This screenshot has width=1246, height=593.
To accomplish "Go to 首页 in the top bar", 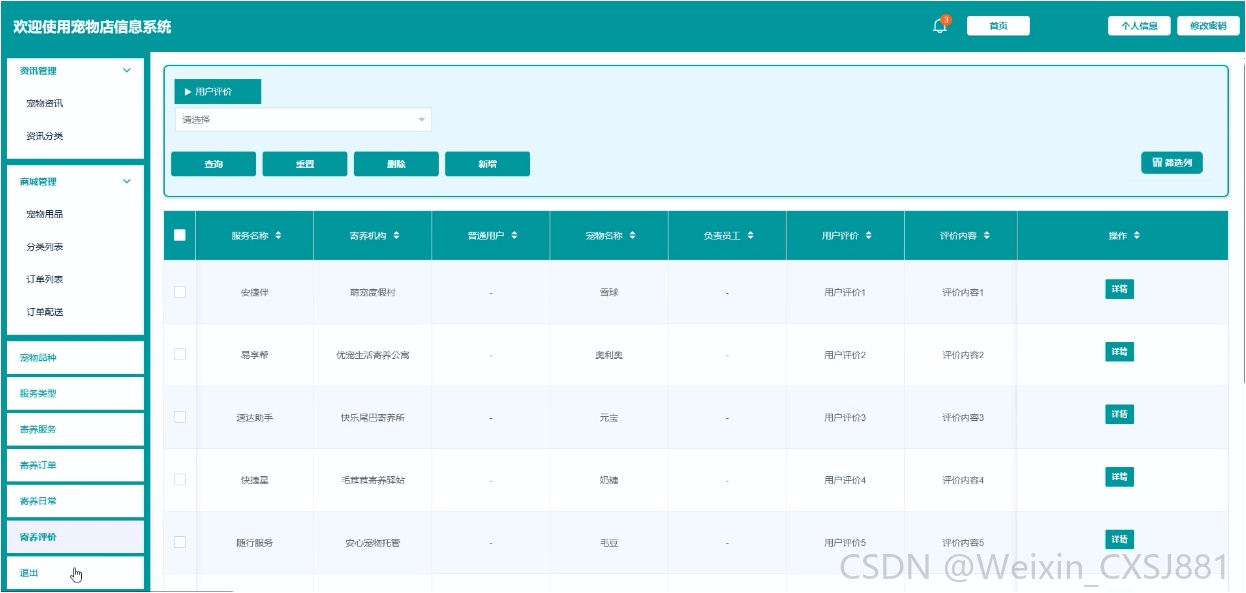I will pos(998,26).
